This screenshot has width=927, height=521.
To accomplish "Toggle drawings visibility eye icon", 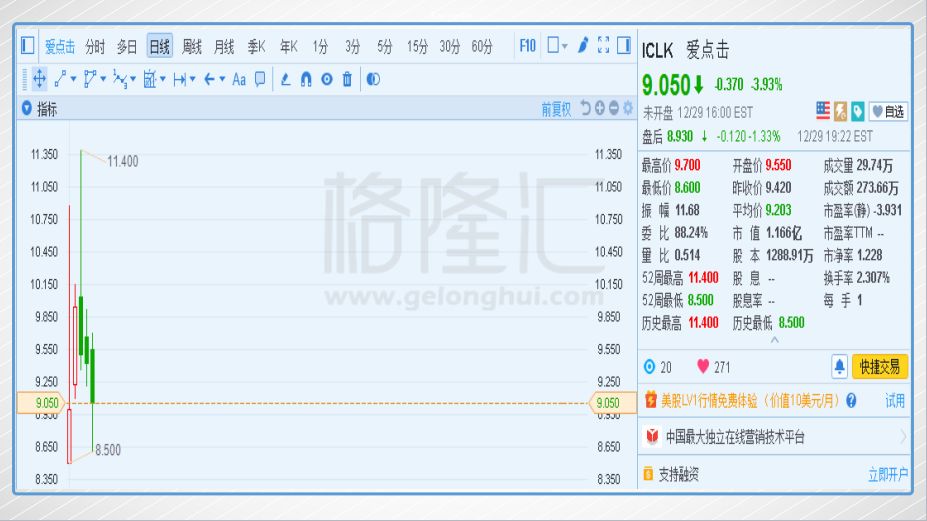I will (x=327, y=79).
